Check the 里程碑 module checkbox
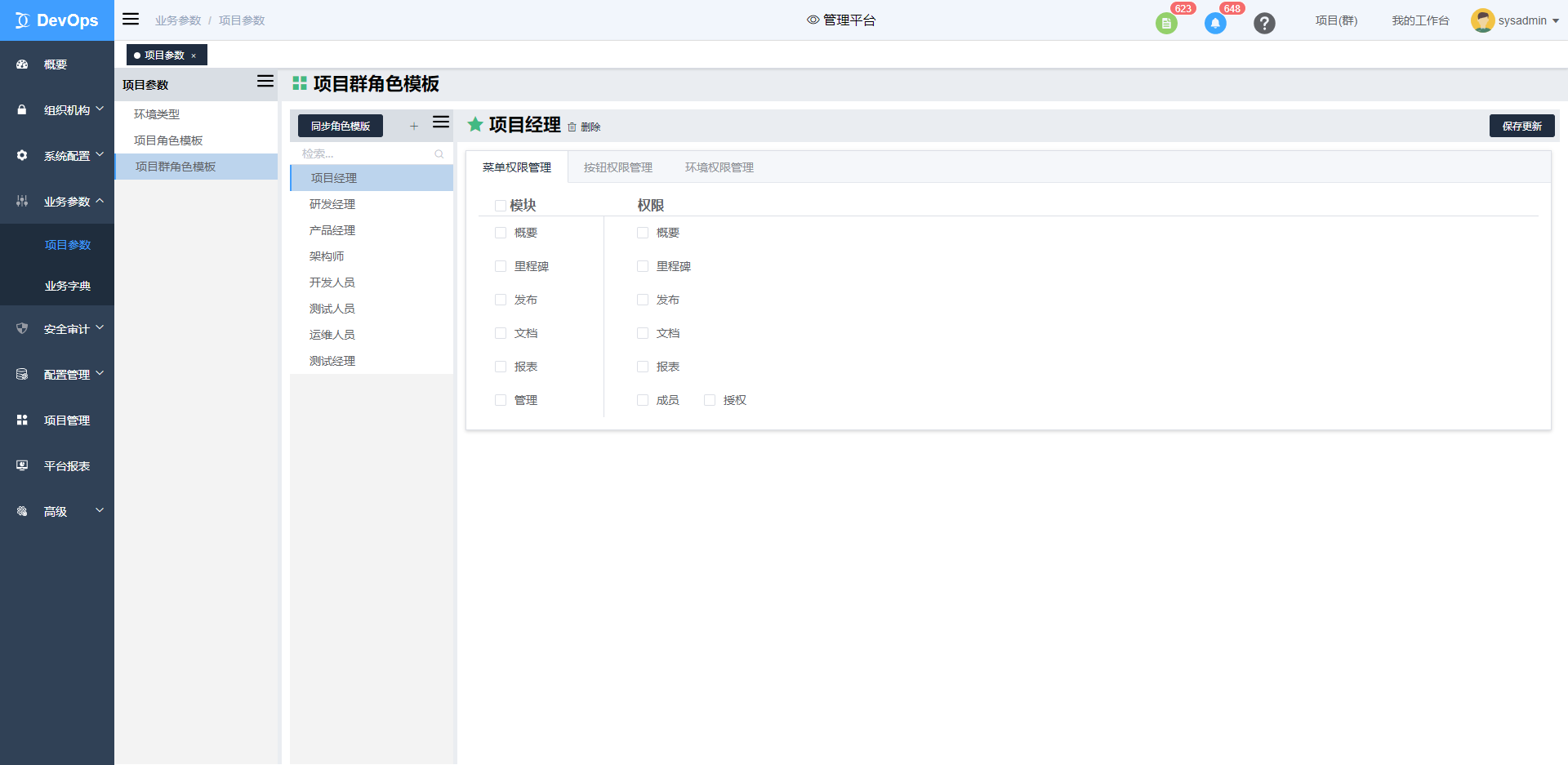This screenshot has width=1568, height=765. point(501,266)
